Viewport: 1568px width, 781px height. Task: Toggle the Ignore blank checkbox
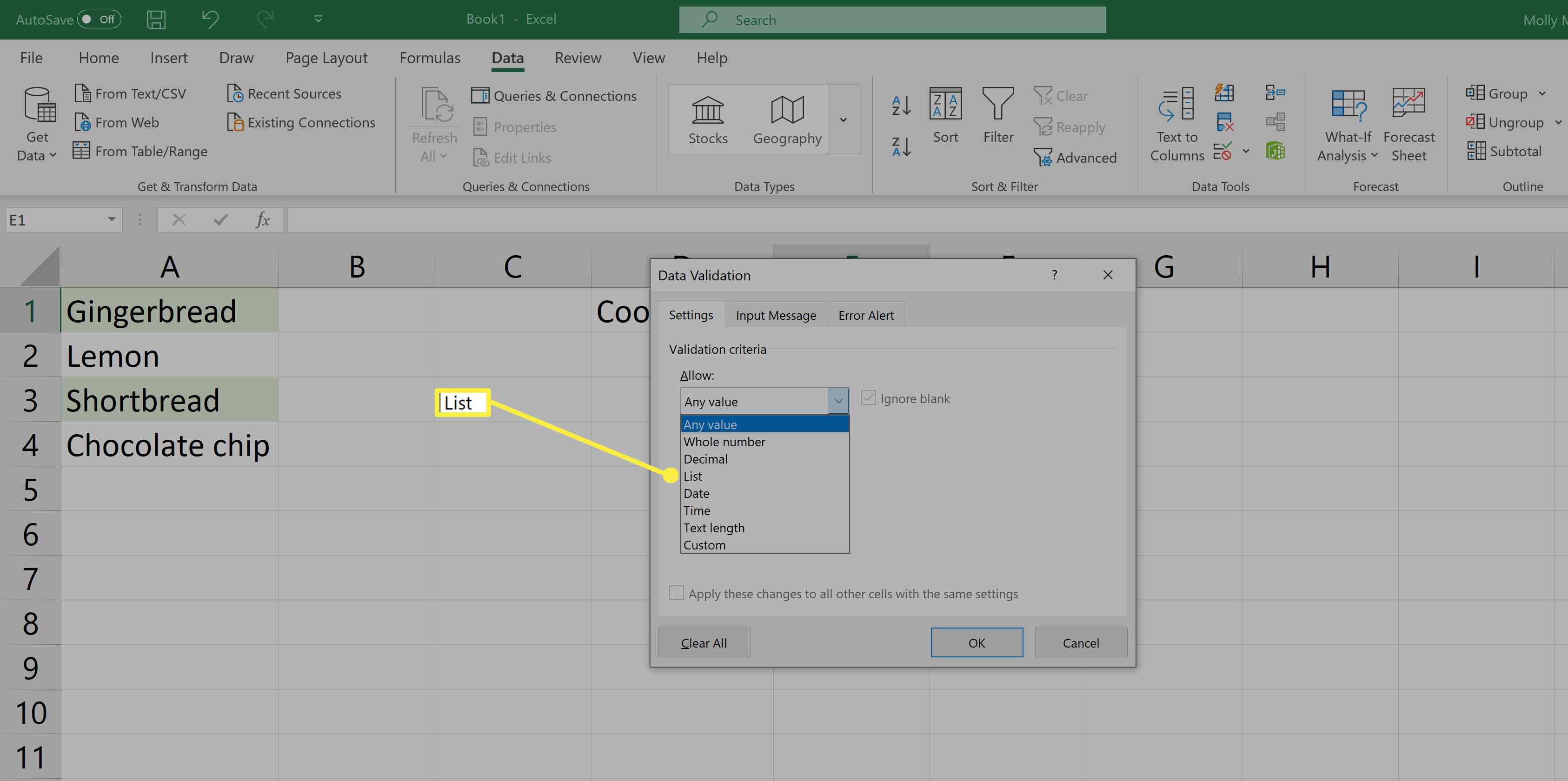[x=867, y=397]
